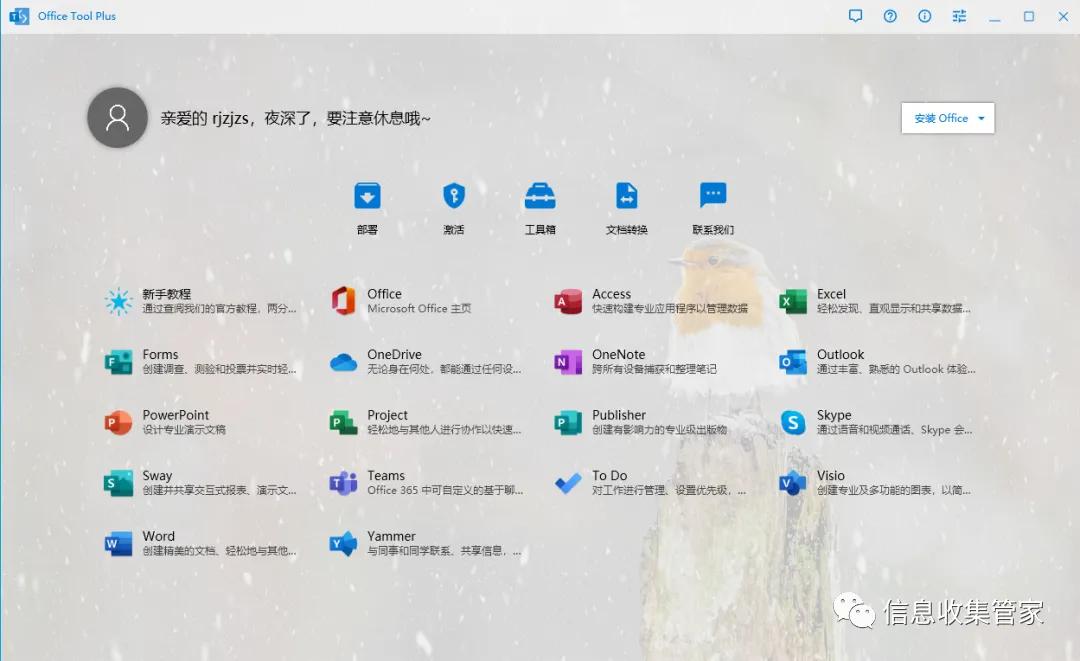Click '创建有影响力的专业级出版物' description text
Screen dimensions: 1080x661
click(659, 430)
